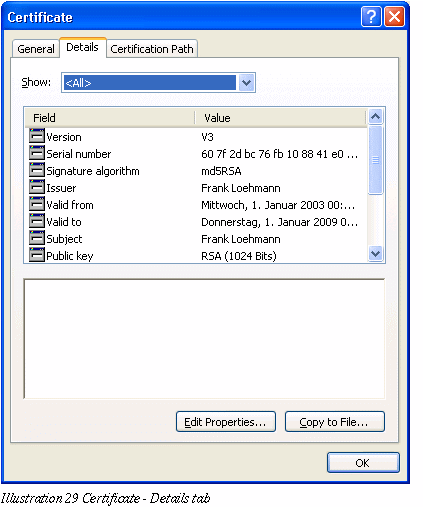Select the Valid to row label

click(64, 222)
